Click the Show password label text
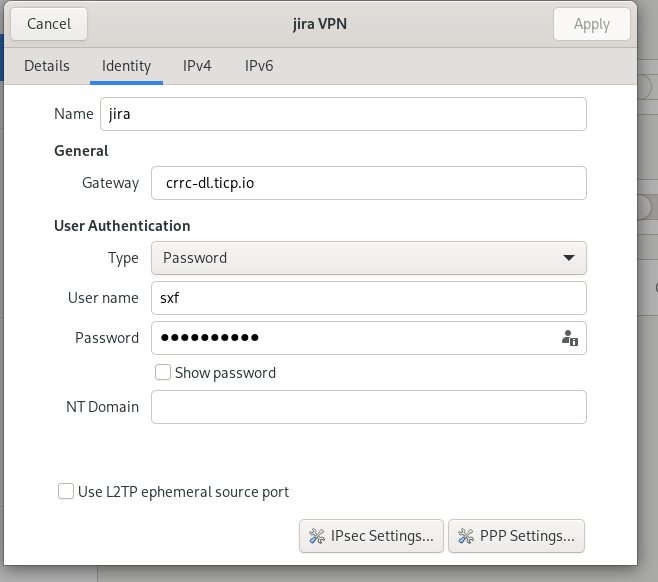This screenshot has width=658, height=582. click(225, 373)
